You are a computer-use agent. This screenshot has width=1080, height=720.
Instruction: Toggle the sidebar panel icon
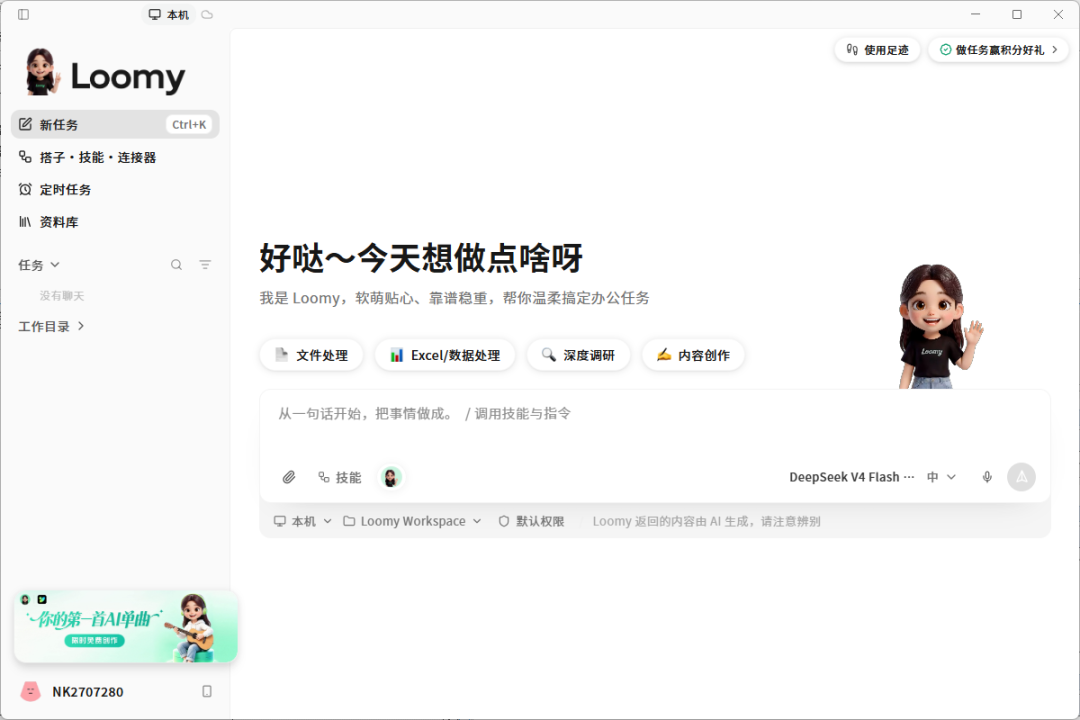pos(23,14)
